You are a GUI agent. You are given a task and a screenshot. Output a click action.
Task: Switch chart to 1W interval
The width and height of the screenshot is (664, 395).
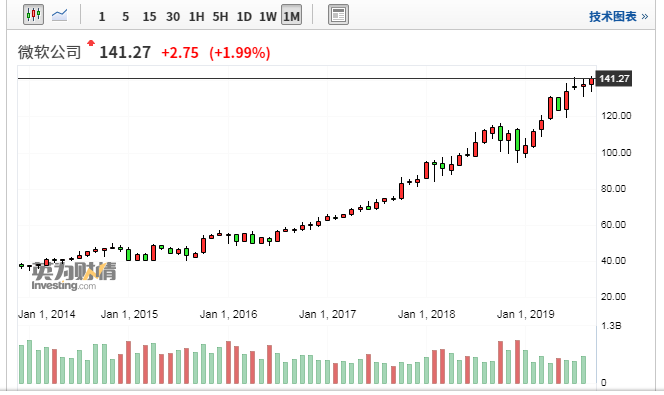tap(268, 17)
